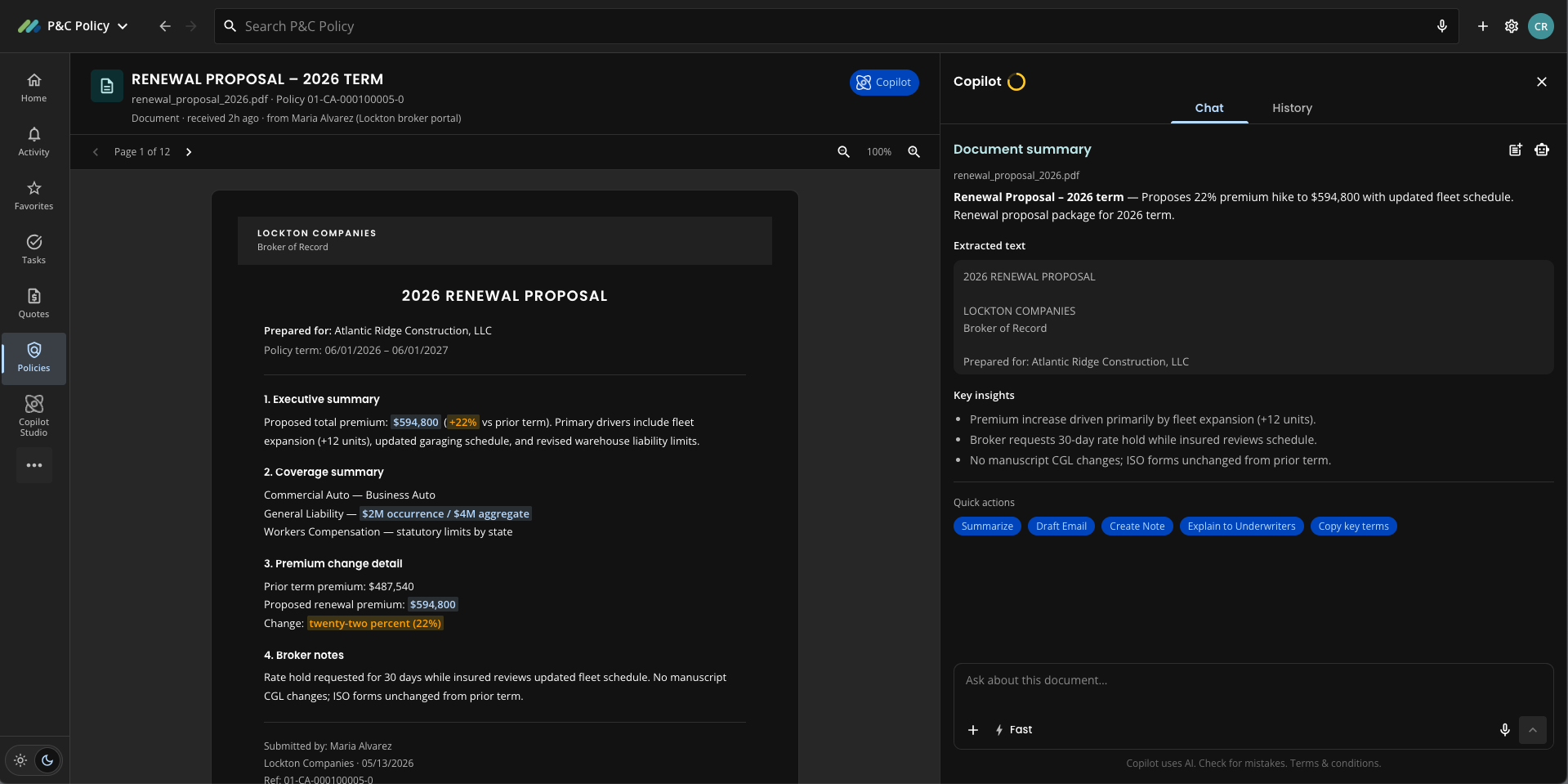
Task: Click the 100% zoom level
Action: pyautogui.click(x=879, y=152)
